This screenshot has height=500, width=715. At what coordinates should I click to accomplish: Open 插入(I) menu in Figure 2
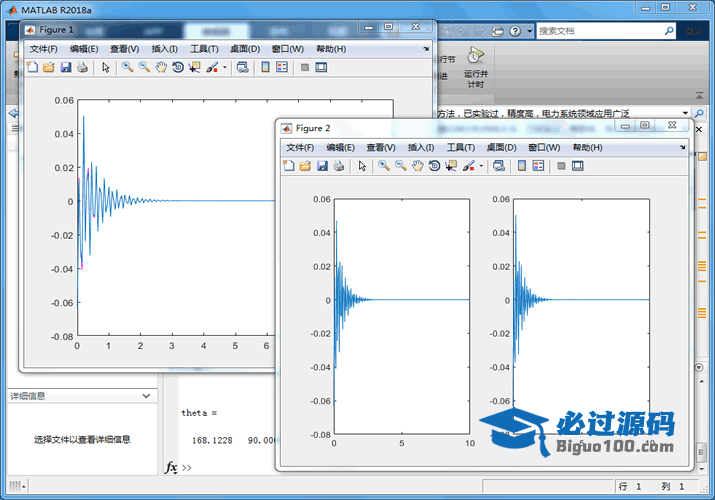421,147
